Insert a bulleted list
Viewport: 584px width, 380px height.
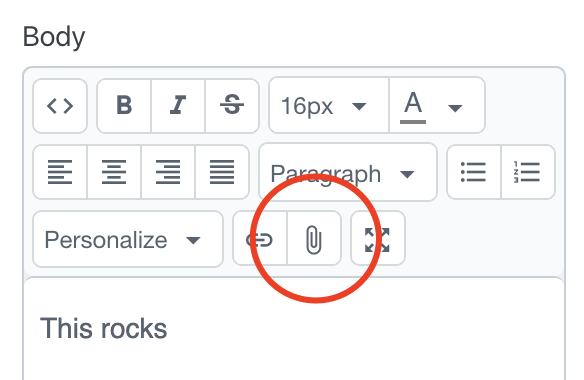[474, 172]
